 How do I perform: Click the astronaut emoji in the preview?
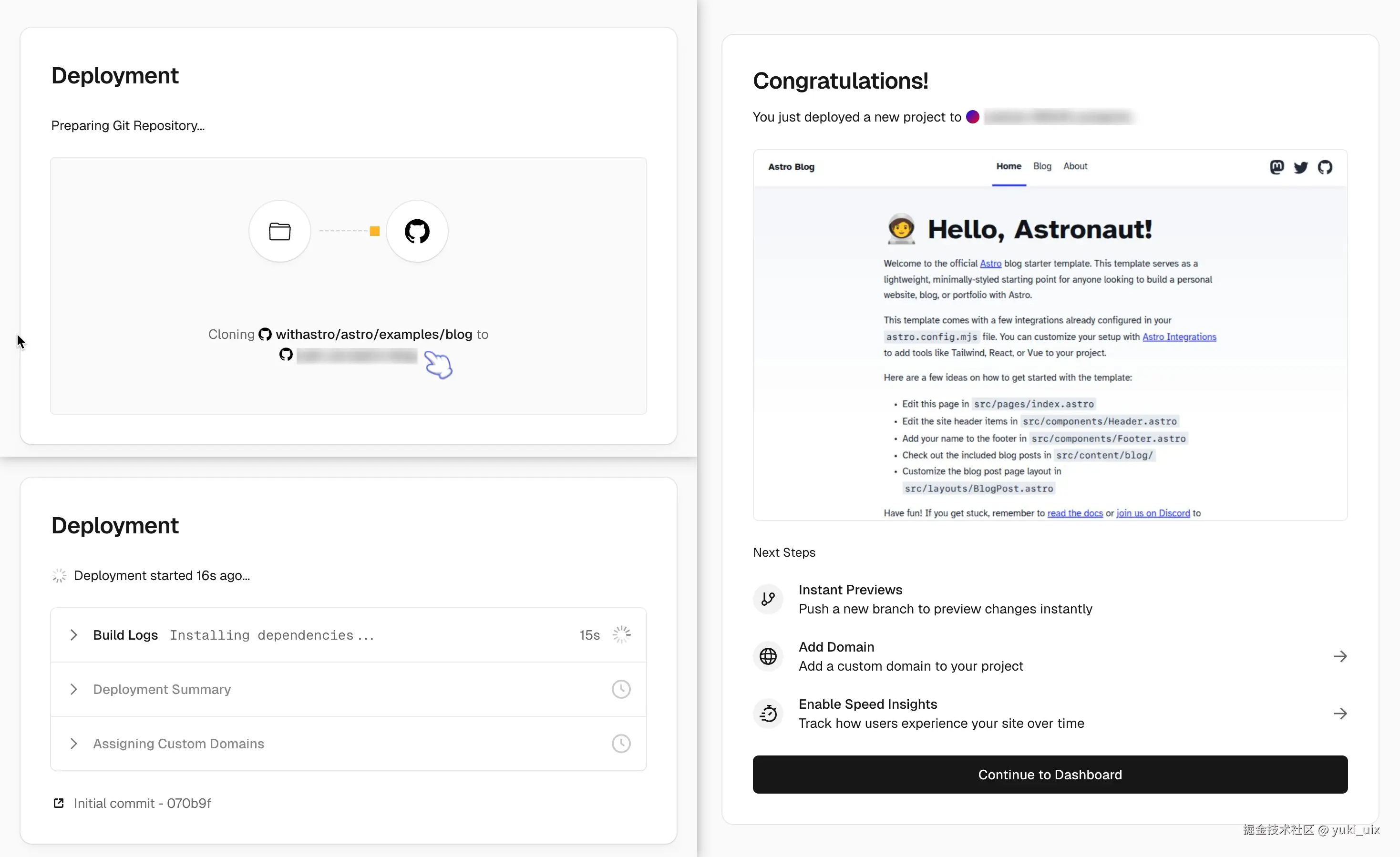point(901,229)
